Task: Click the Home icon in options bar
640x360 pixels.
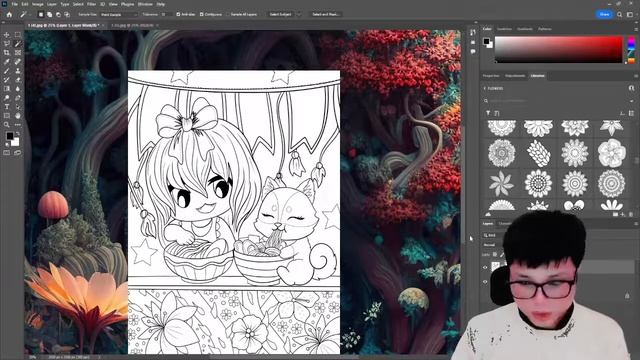Action: point(9,14)
